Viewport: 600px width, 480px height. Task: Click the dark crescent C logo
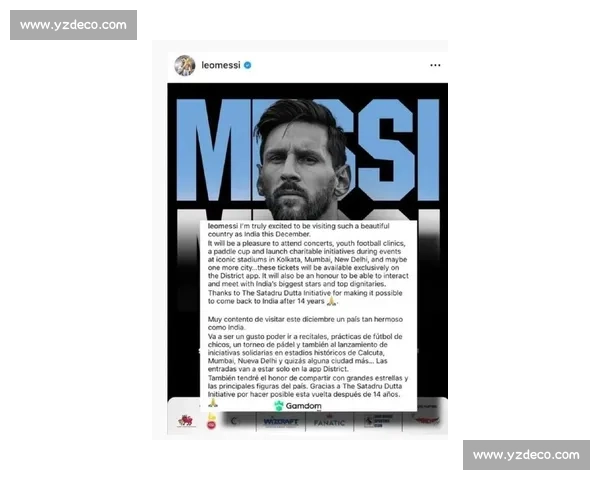coord(234,421)
